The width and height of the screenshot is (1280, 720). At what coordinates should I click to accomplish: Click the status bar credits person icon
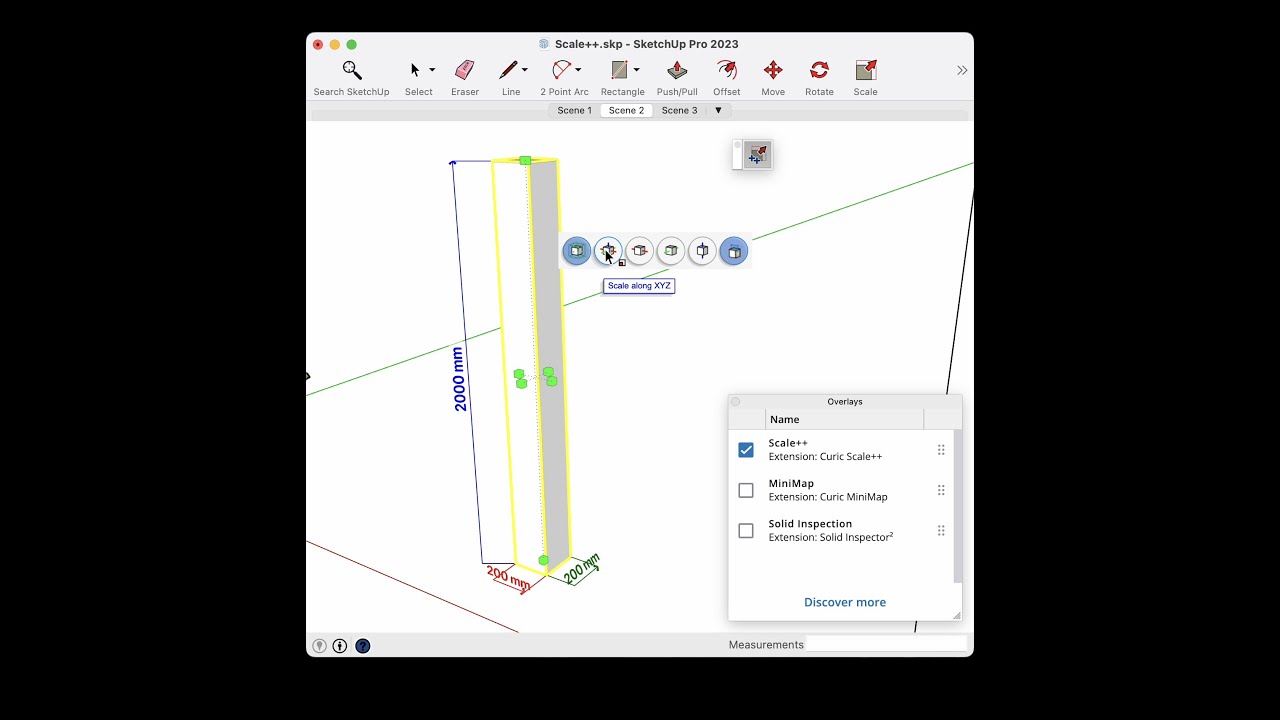[x=340, y=646]
